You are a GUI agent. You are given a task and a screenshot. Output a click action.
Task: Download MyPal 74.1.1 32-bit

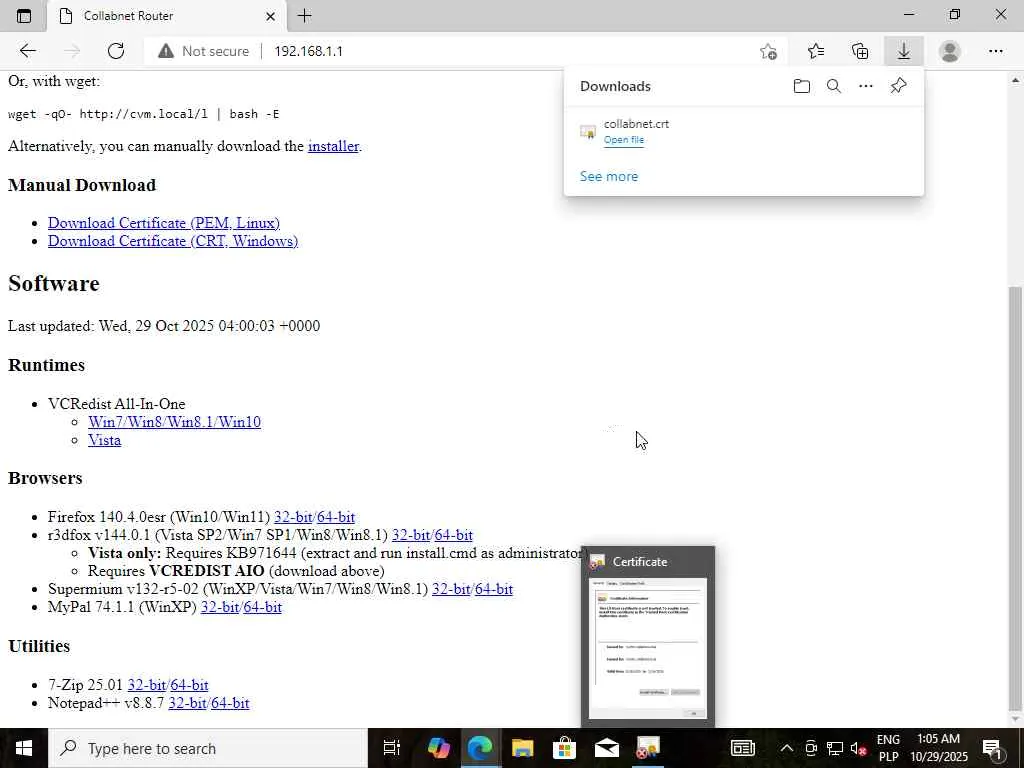pyautogui.click(x=220, y=607)
